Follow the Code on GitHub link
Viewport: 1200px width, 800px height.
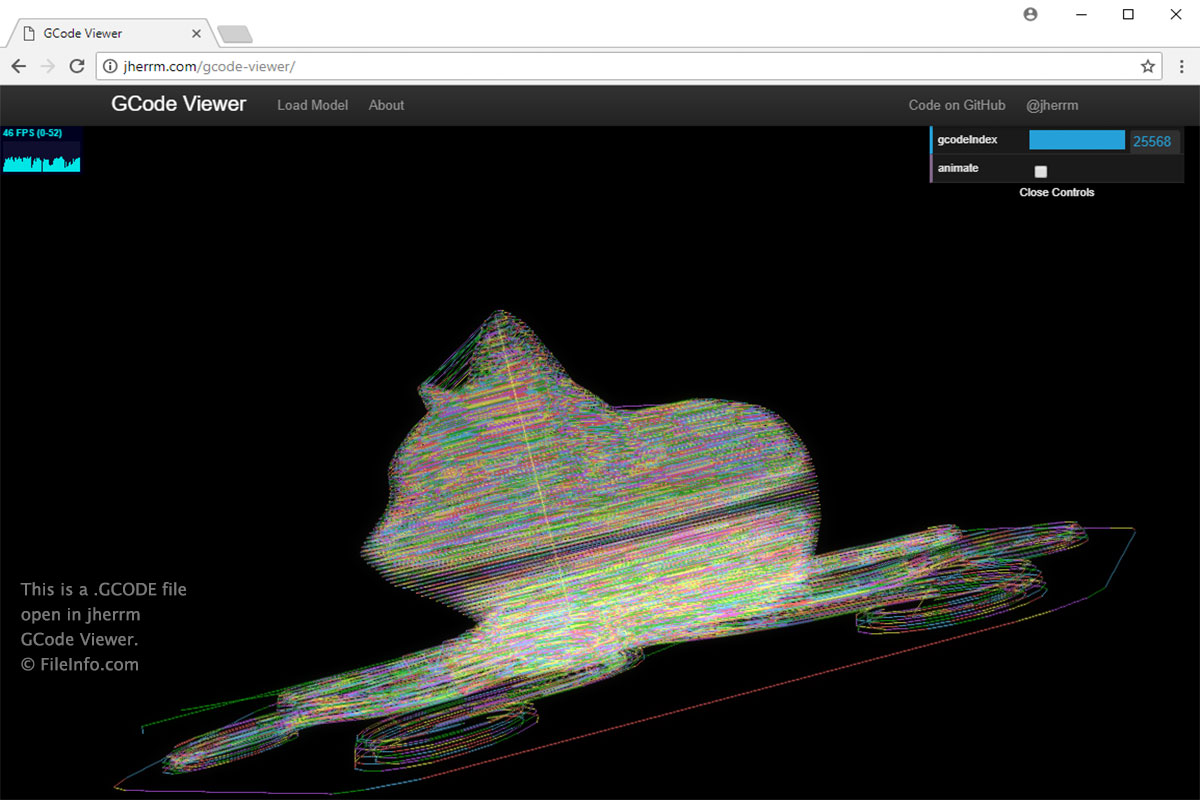click(x=957, y=105)
